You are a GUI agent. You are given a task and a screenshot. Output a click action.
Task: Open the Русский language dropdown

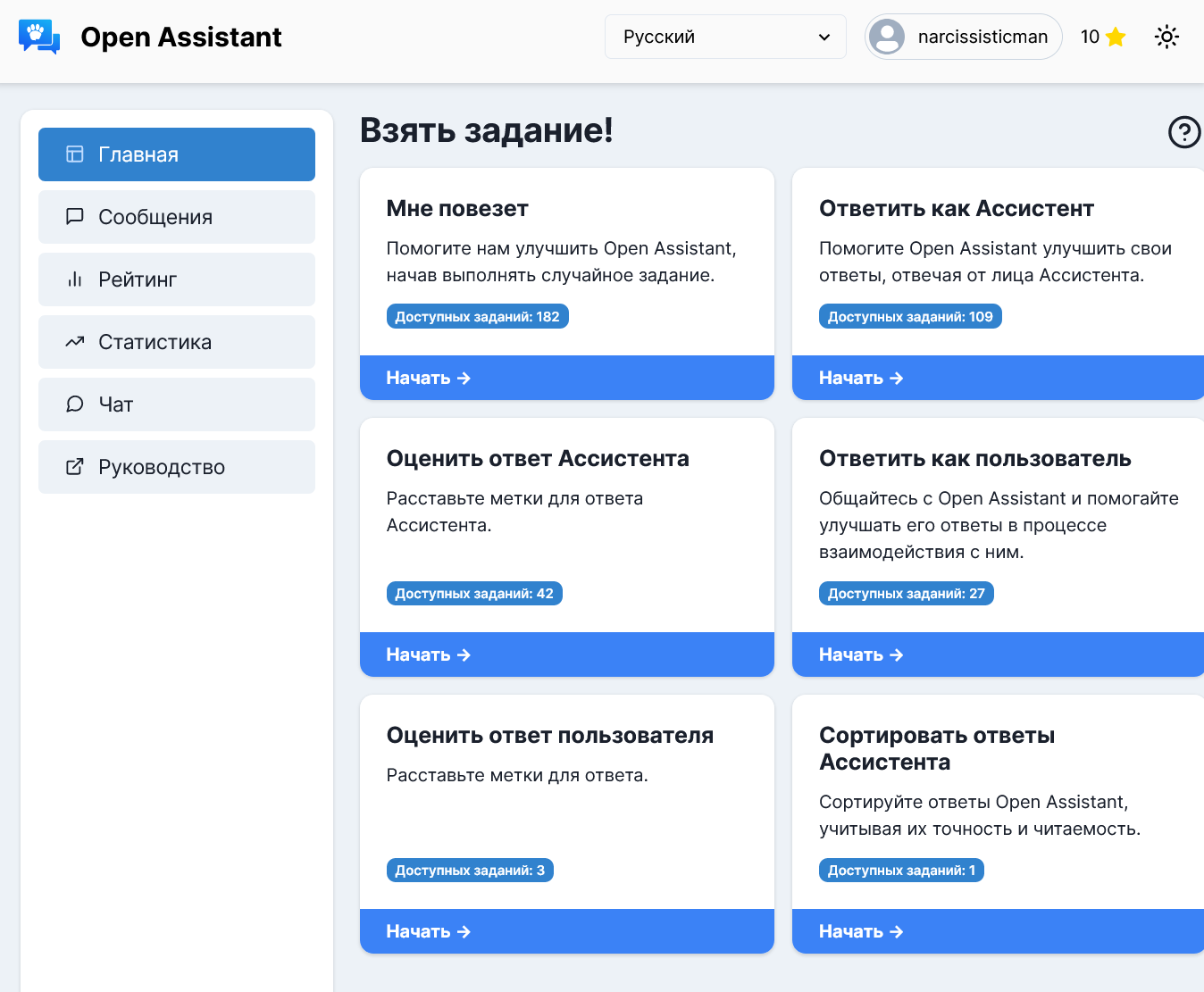pos(724,37)
